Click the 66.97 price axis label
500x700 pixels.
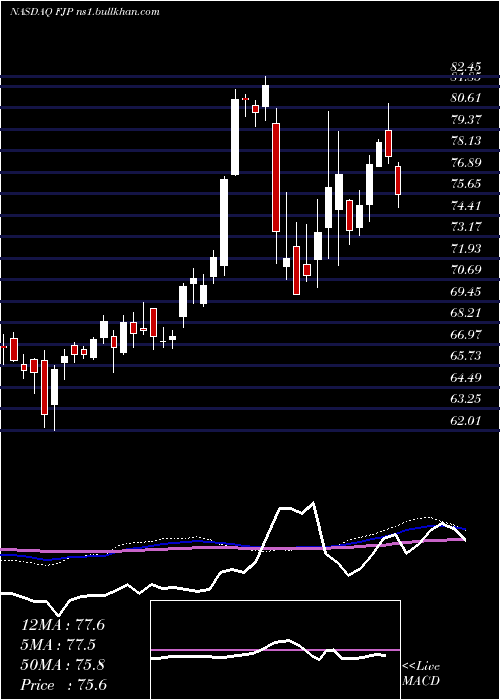(466, 335)
